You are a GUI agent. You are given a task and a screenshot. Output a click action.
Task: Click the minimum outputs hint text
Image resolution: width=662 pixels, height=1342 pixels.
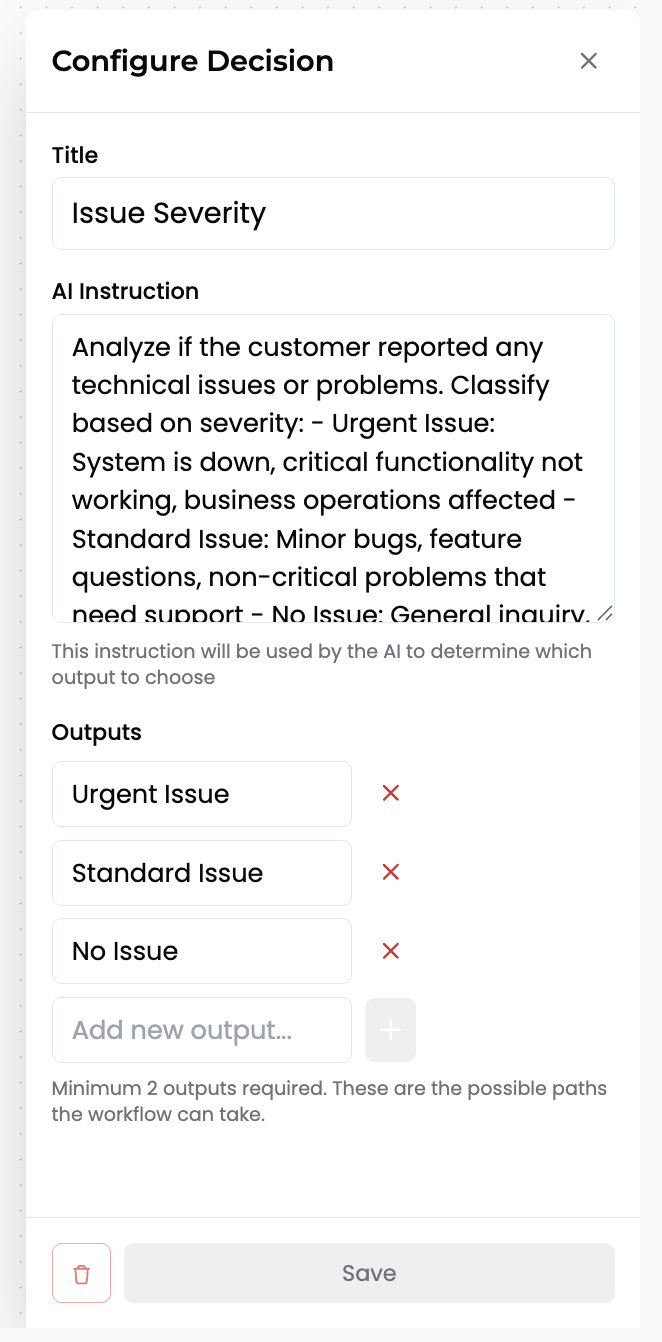pyautogui.click(x=329, y=1100)
